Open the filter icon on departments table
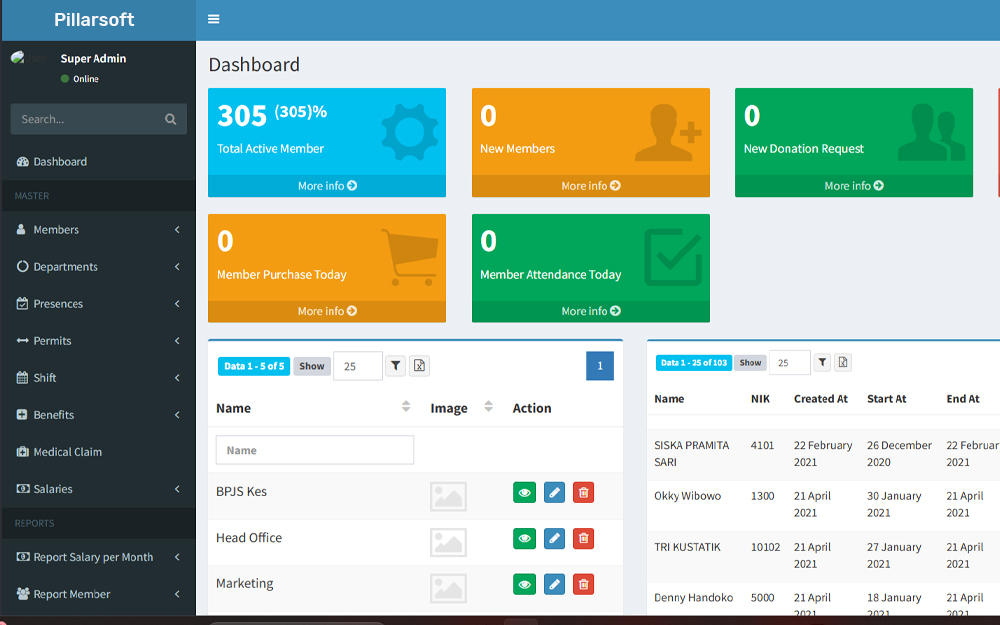Viewport: 1000px width, 625px height. 394,365
